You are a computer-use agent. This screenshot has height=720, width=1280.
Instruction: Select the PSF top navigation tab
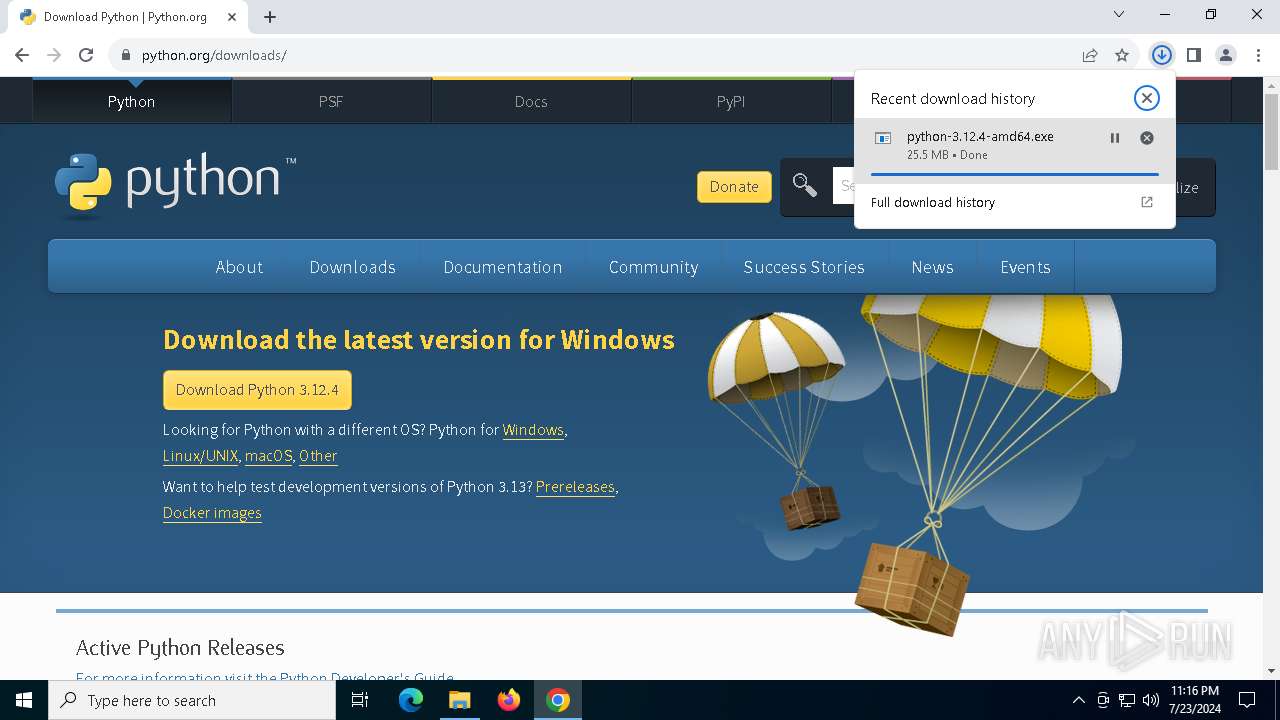pyautogui.click(x=331, y=101)
